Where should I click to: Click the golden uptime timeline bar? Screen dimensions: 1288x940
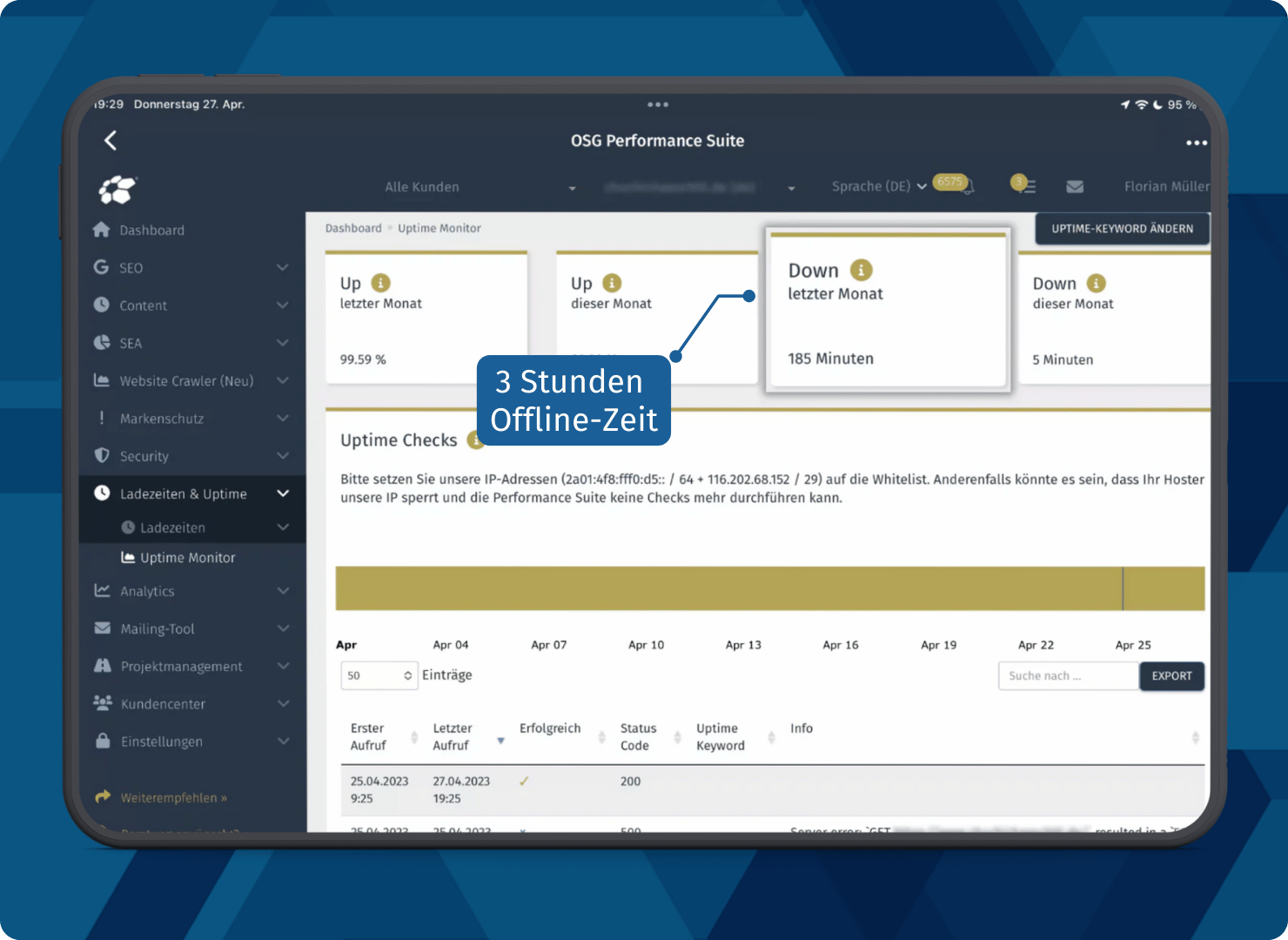770,588
